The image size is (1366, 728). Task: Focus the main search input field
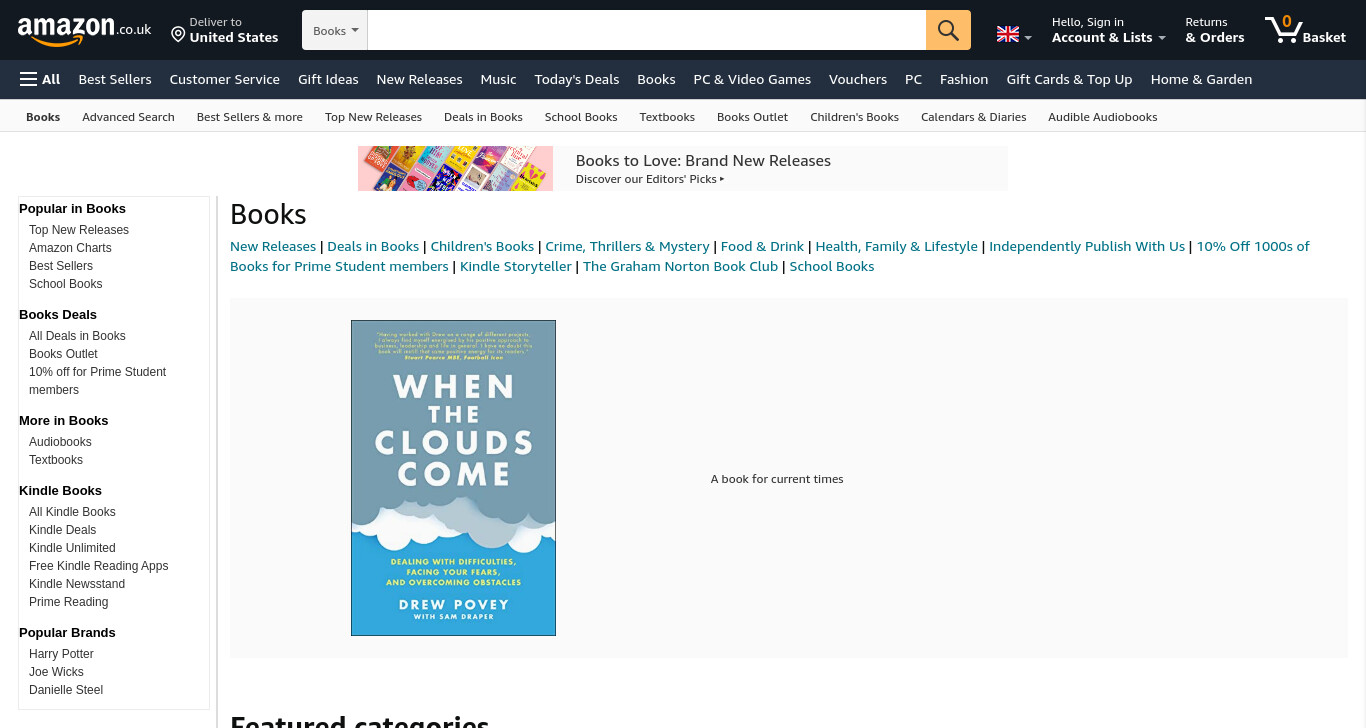tap(646, 30)
